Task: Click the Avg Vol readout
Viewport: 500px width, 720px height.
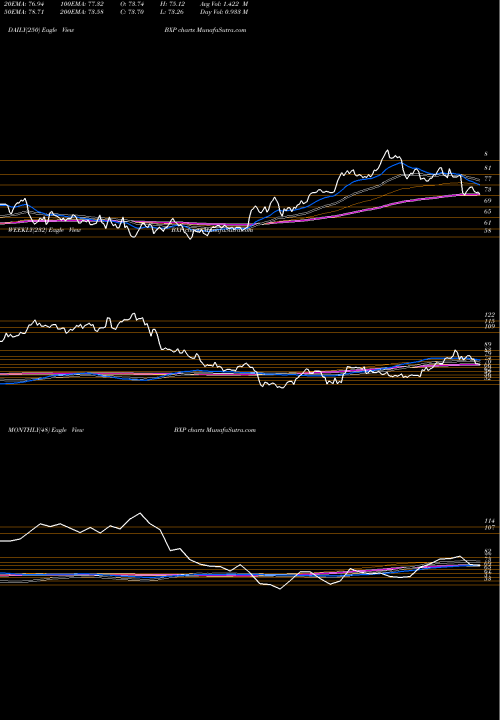Action: 224,4
